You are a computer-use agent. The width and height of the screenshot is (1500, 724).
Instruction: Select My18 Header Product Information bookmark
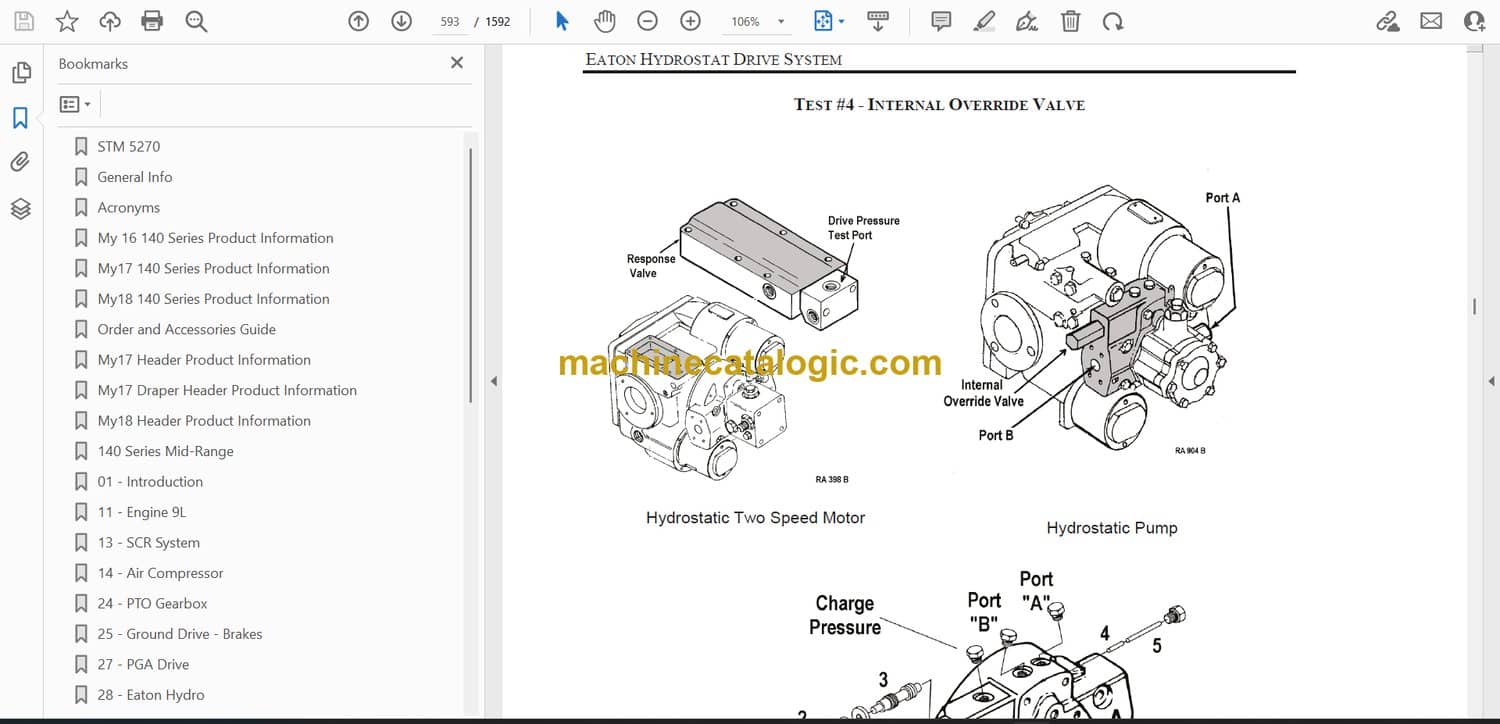pos(204,421)
